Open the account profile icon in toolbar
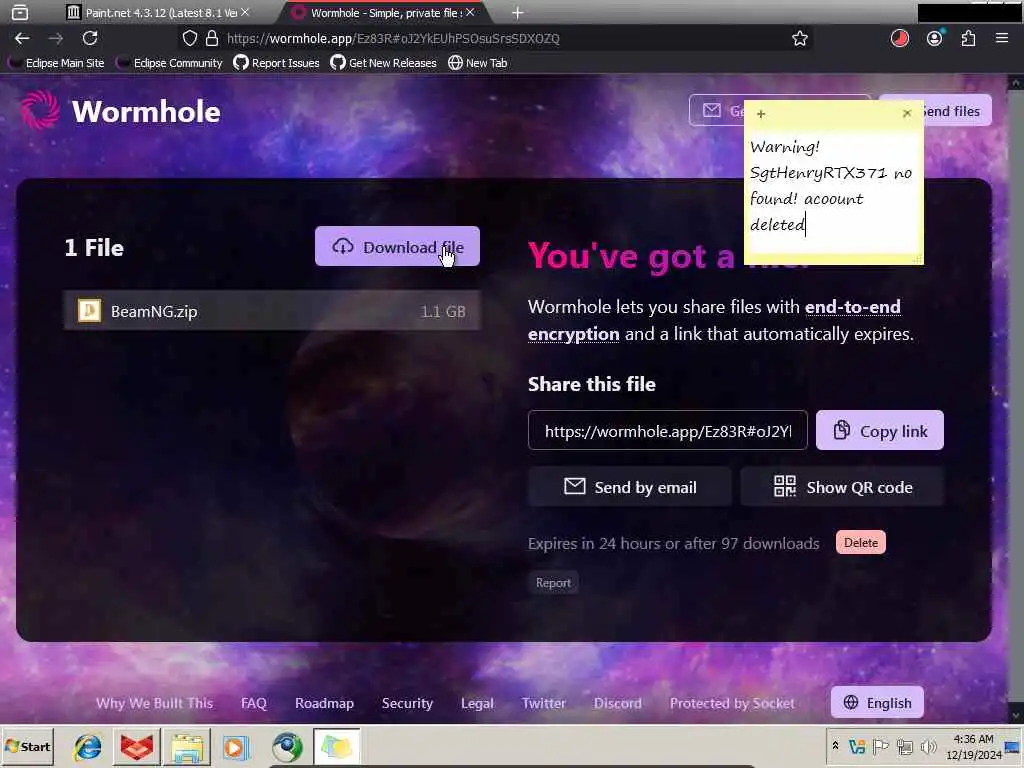Image resolution: width=1024 pixels, height=768 pixels. click(x=935, y=39)
